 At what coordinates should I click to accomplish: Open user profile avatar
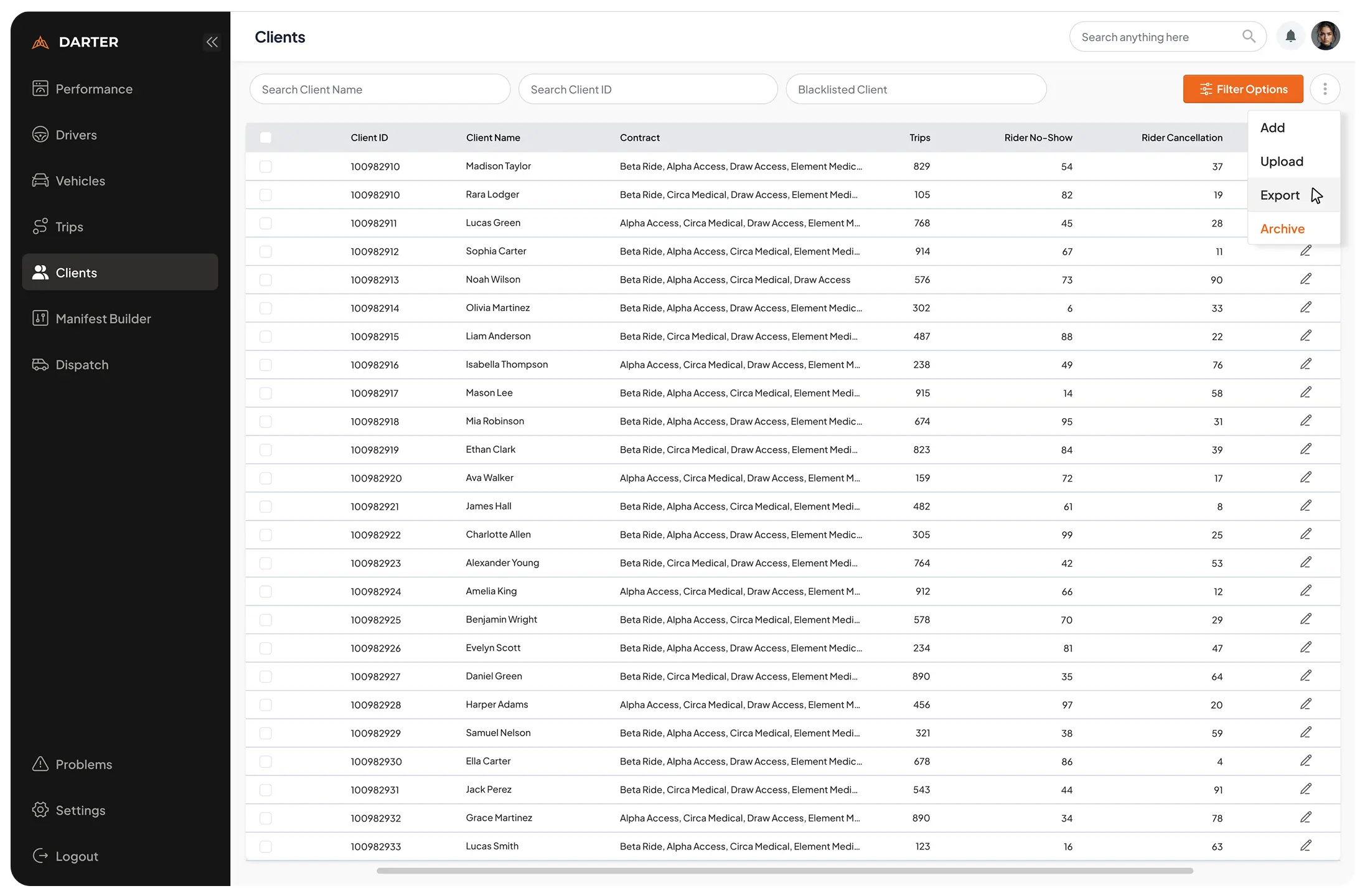pyautogui.click(x=1325, y=36)
